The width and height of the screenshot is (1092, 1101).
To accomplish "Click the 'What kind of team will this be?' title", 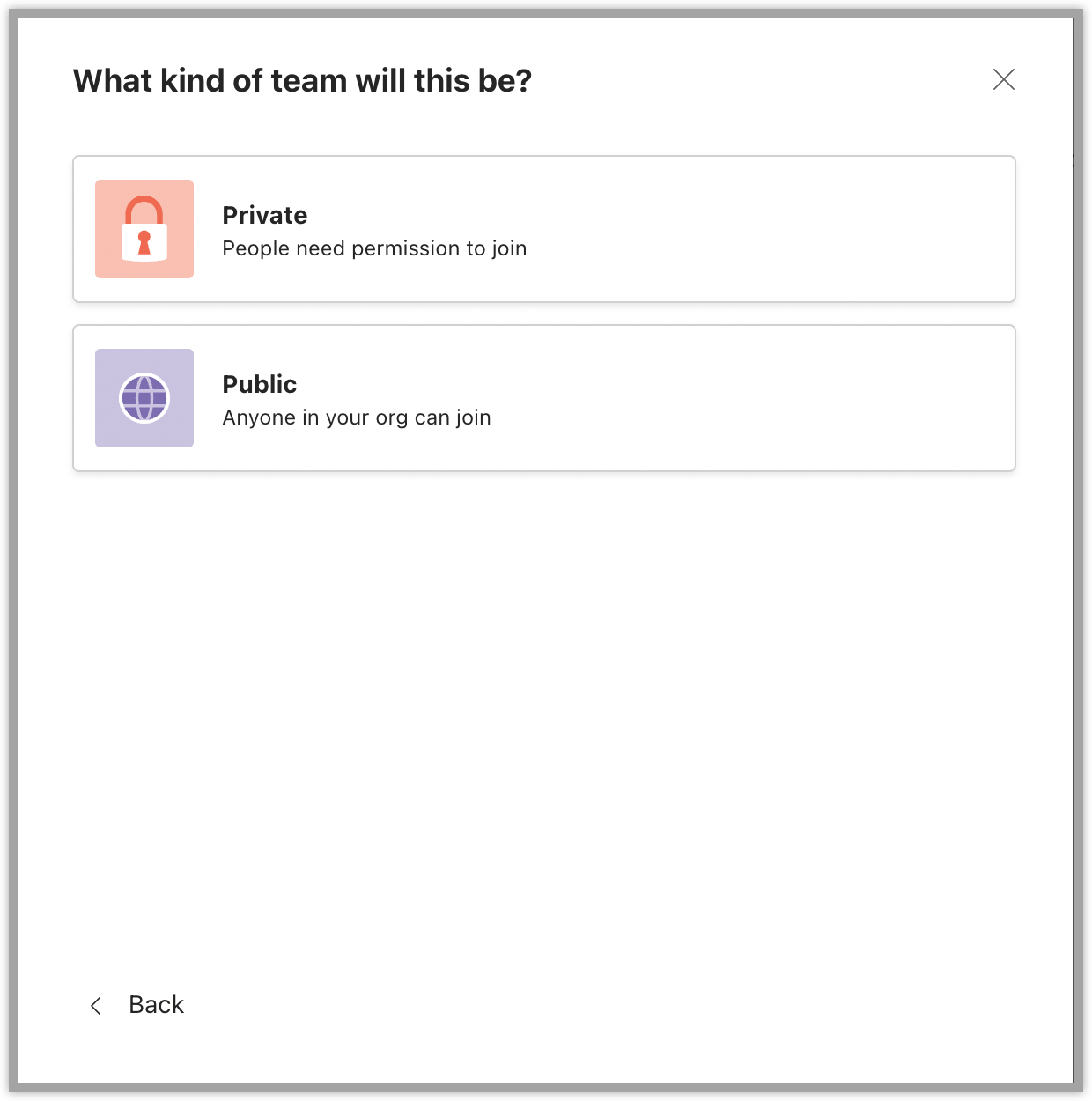I will tap(302, 80).
